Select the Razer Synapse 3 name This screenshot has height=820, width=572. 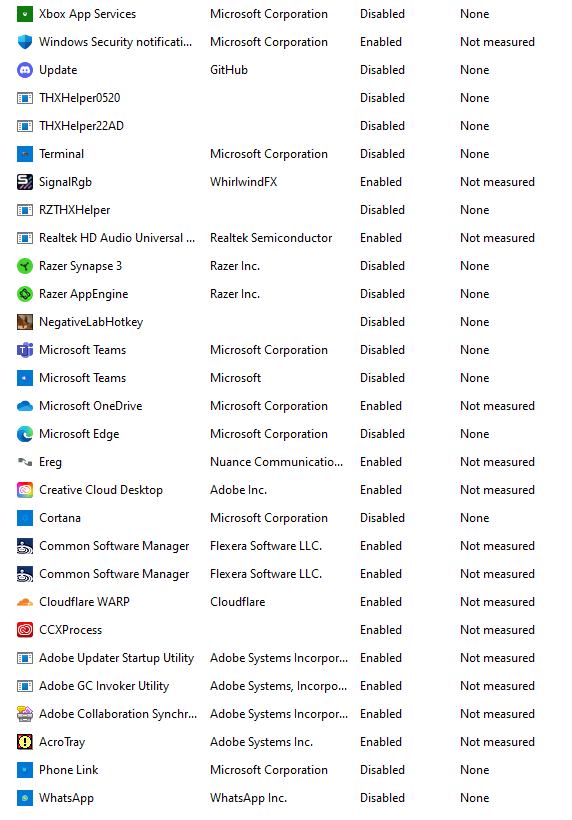pyautogui.click(x=81, y=266)
